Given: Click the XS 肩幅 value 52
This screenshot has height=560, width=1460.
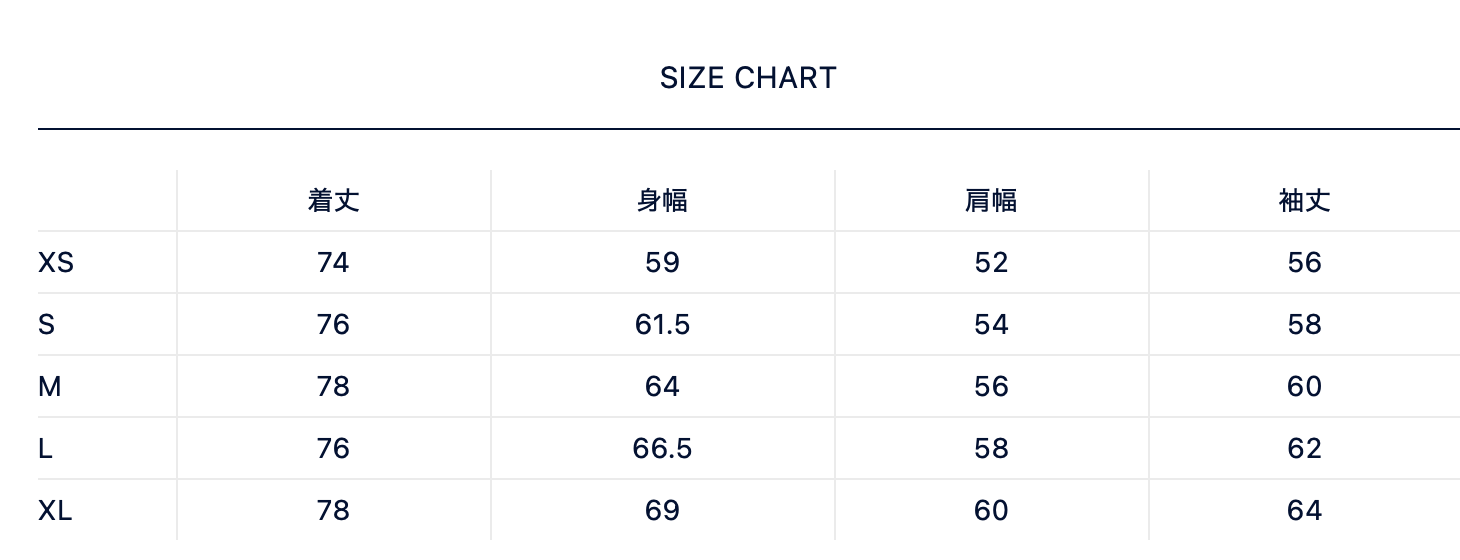Looking at the screenshot, I should [991, 263].
